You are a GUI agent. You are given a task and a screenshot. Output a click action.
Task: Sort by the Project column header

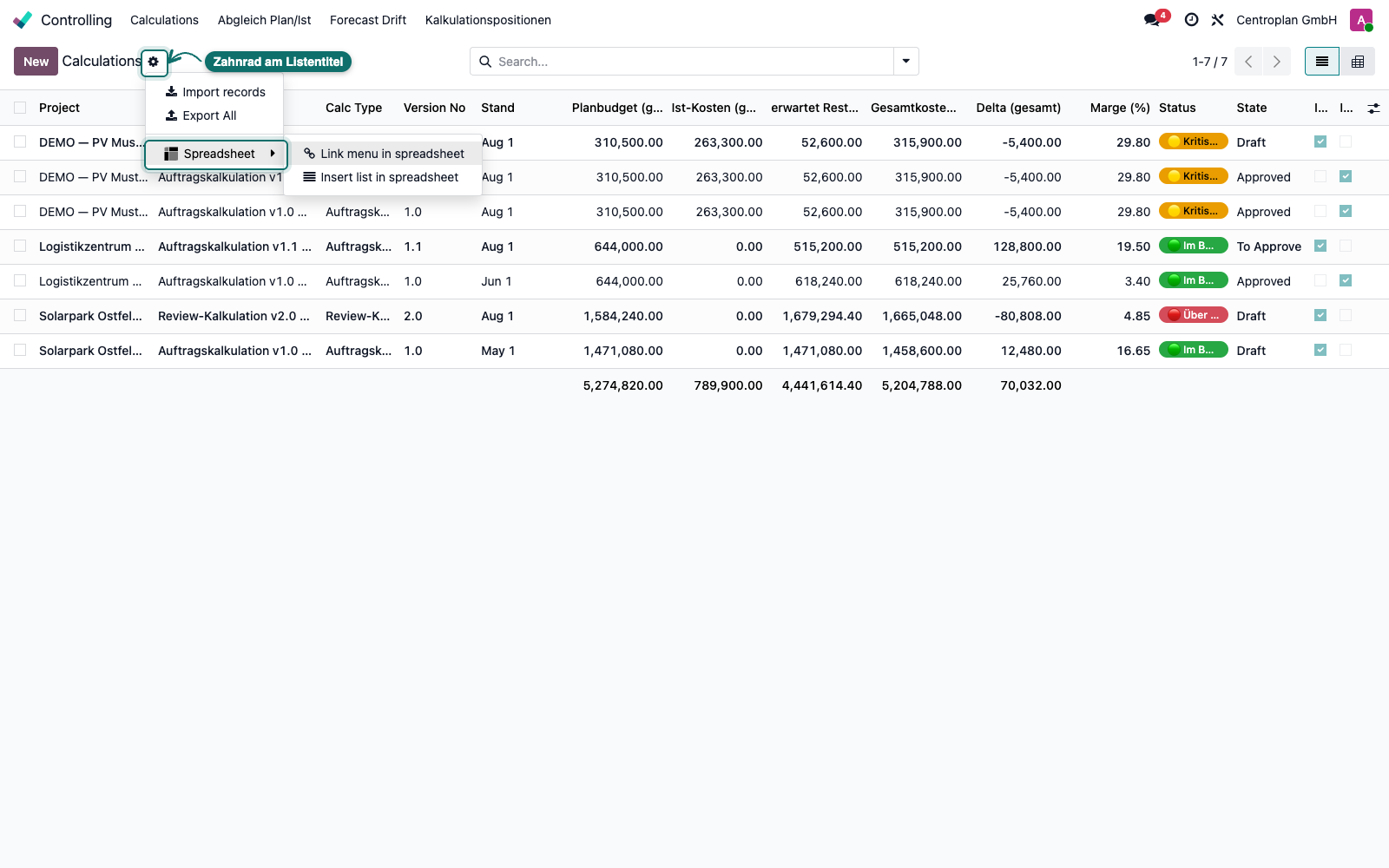[59, 108]
